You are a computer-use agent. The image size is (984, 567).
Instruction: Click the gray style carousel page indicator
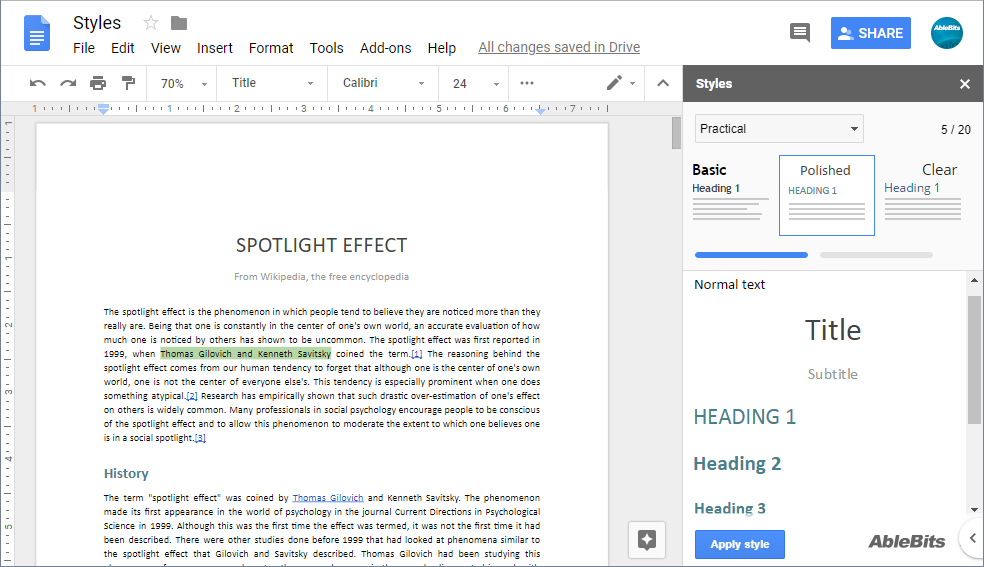point(876,255)
